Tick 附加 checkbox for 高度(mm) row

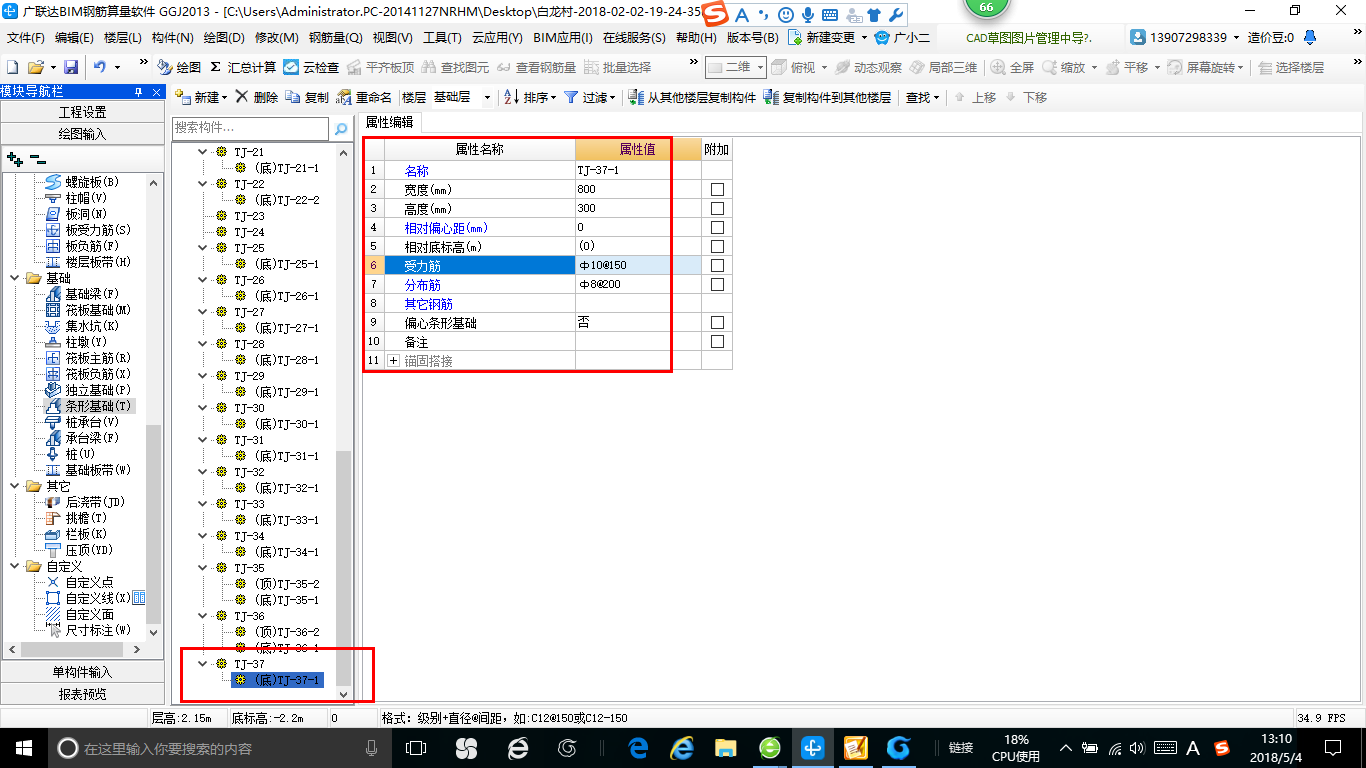click(x=717, y=209)
